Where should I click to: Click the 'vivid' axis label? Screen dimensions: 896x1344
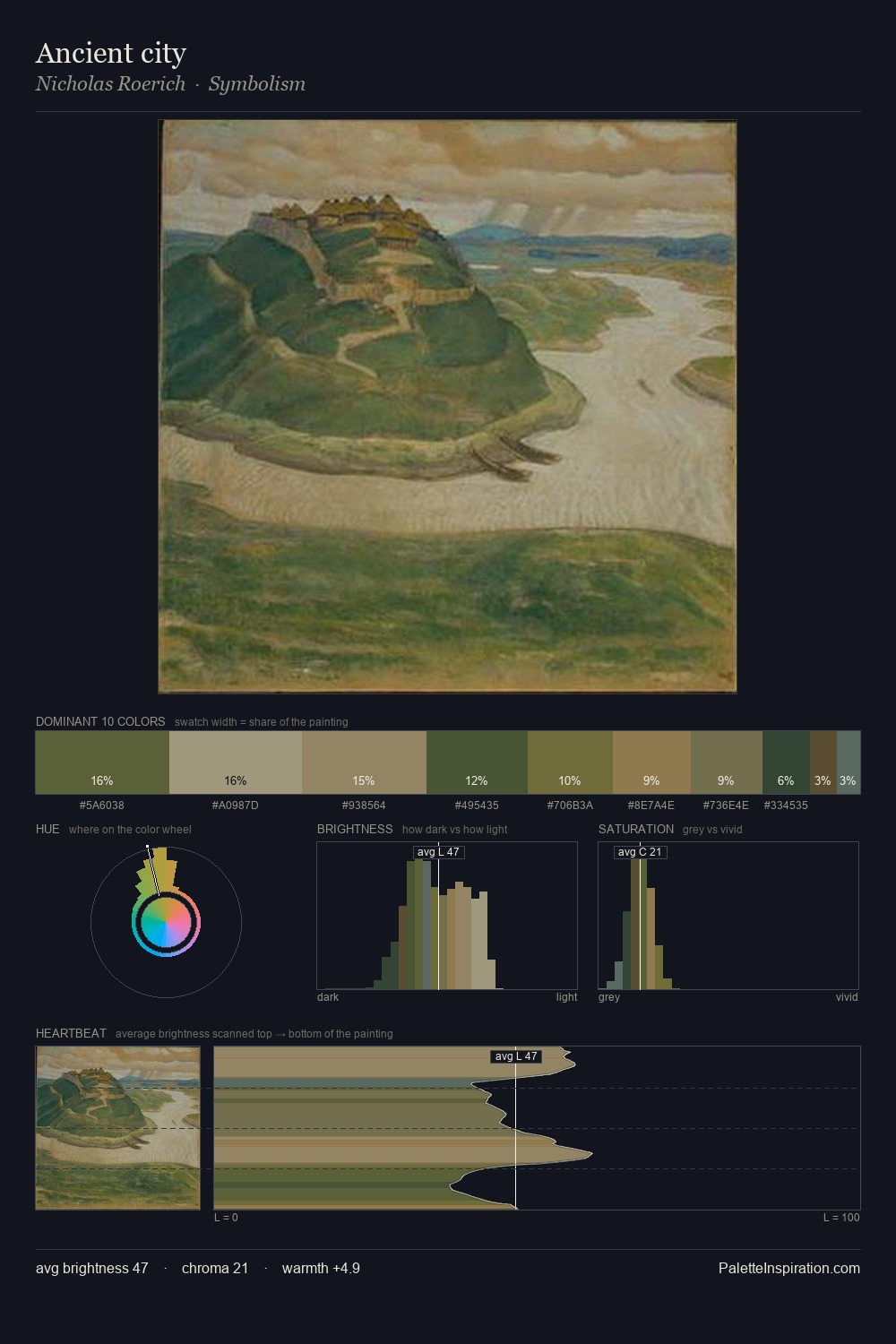(x=847, y=997)
